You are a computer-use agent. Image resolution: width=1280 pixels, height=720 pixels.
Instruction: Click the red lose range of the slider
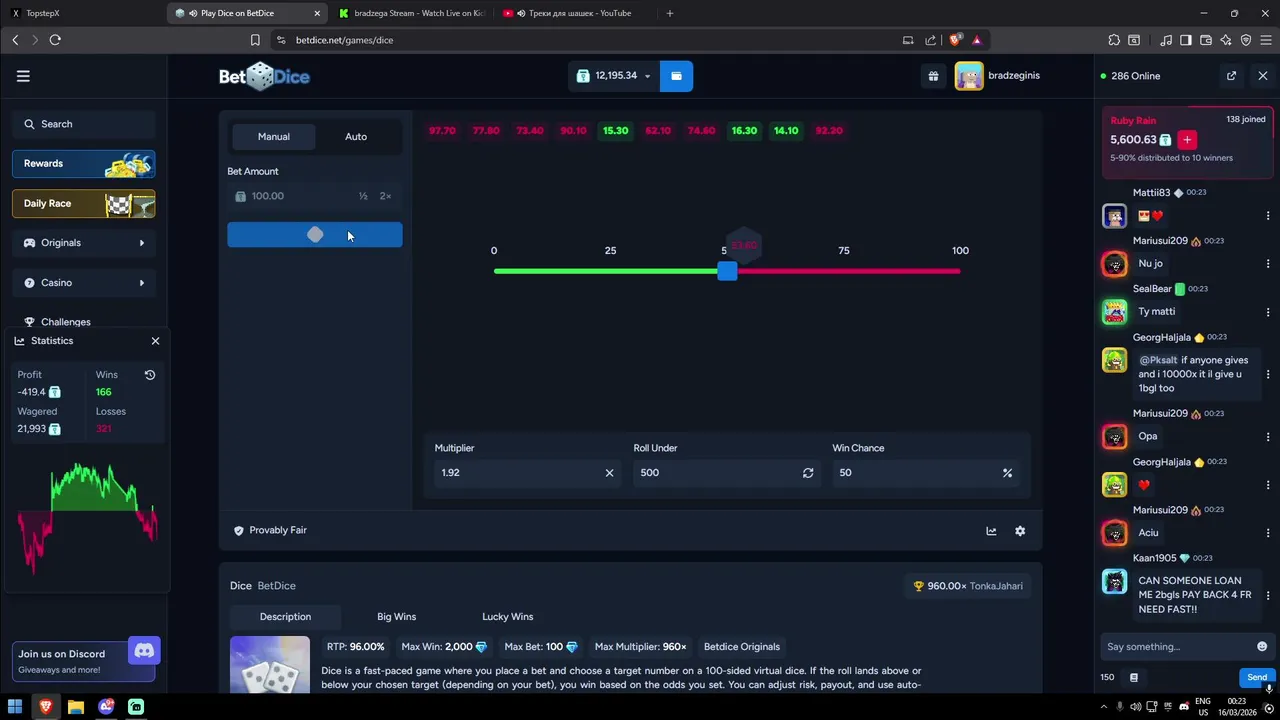tap(849, 271)
